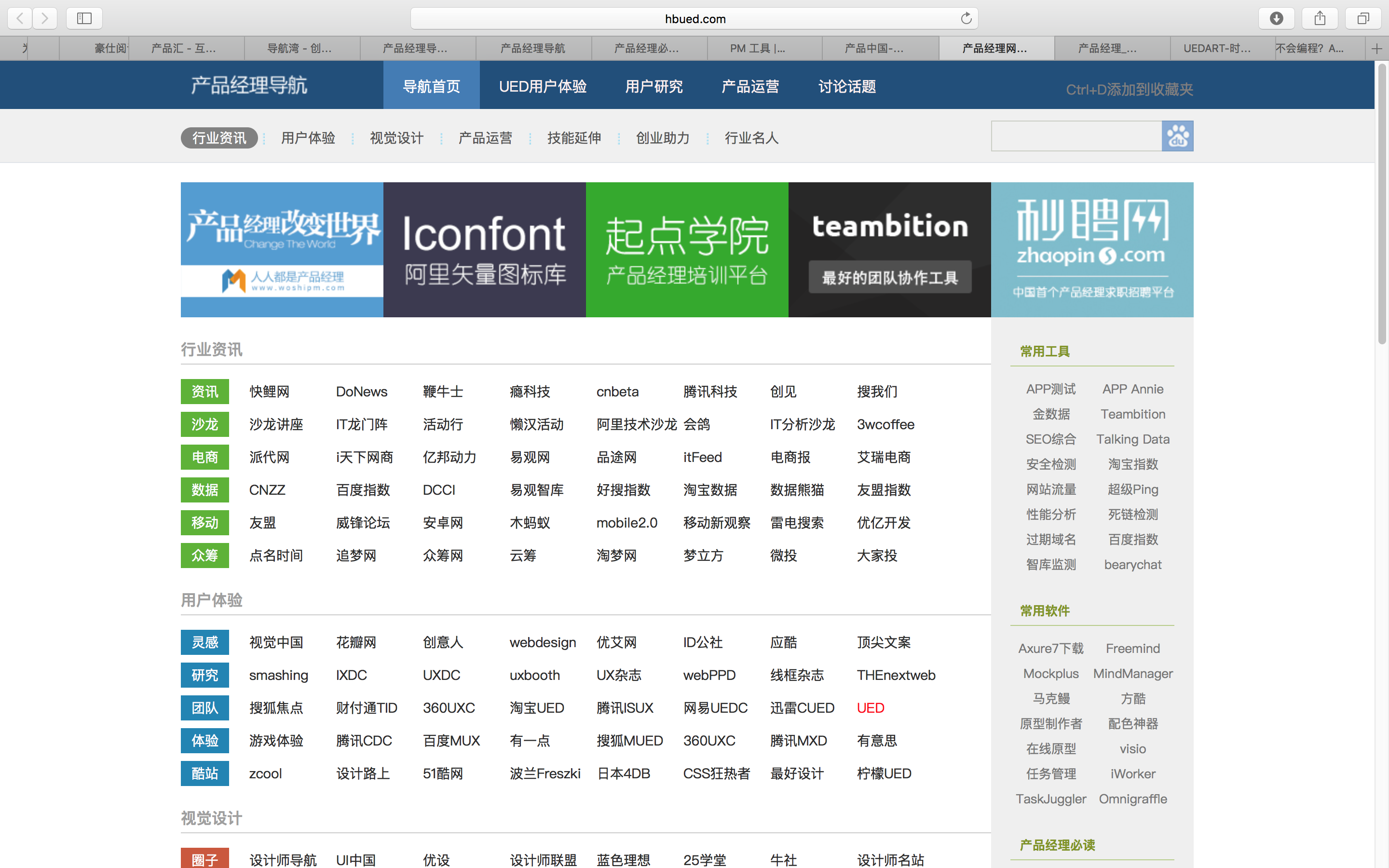Screen dimensions: 1389x868
Task: Open the Iconfont 阿里矢量图标库 banner
Action: 484,250
